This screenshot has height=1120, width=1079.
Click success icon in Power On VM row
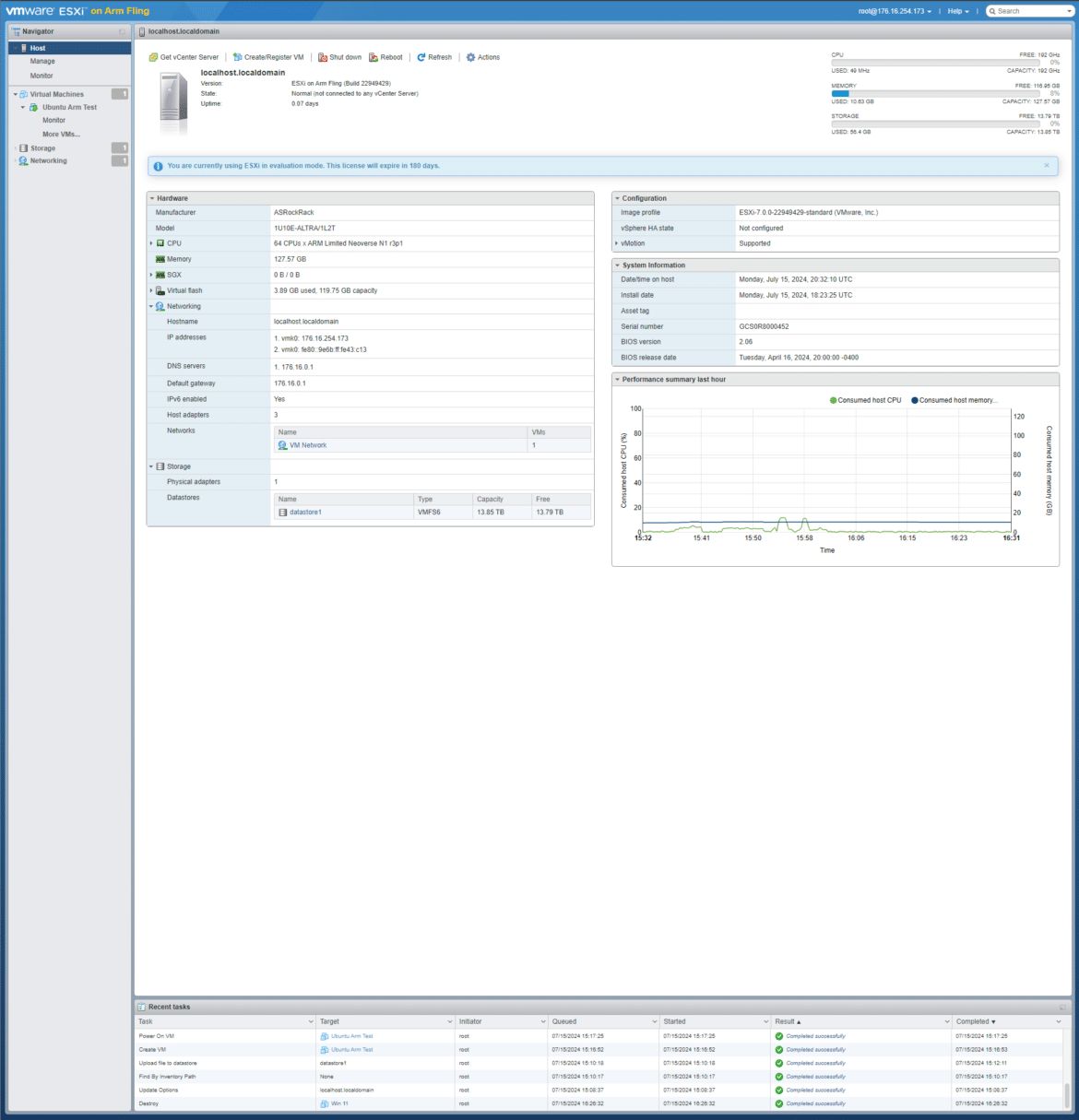tap(779, 1036)
